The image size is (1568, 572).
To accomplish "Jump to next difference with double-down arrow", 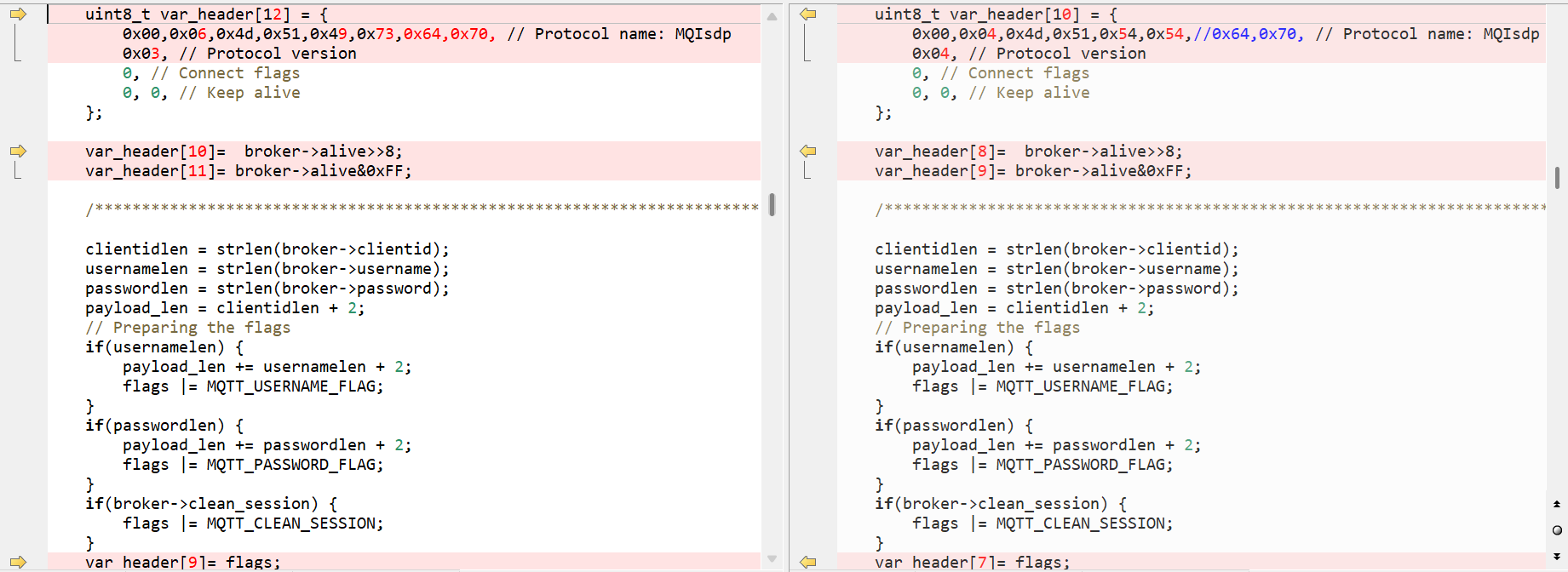I will 1557,557.
